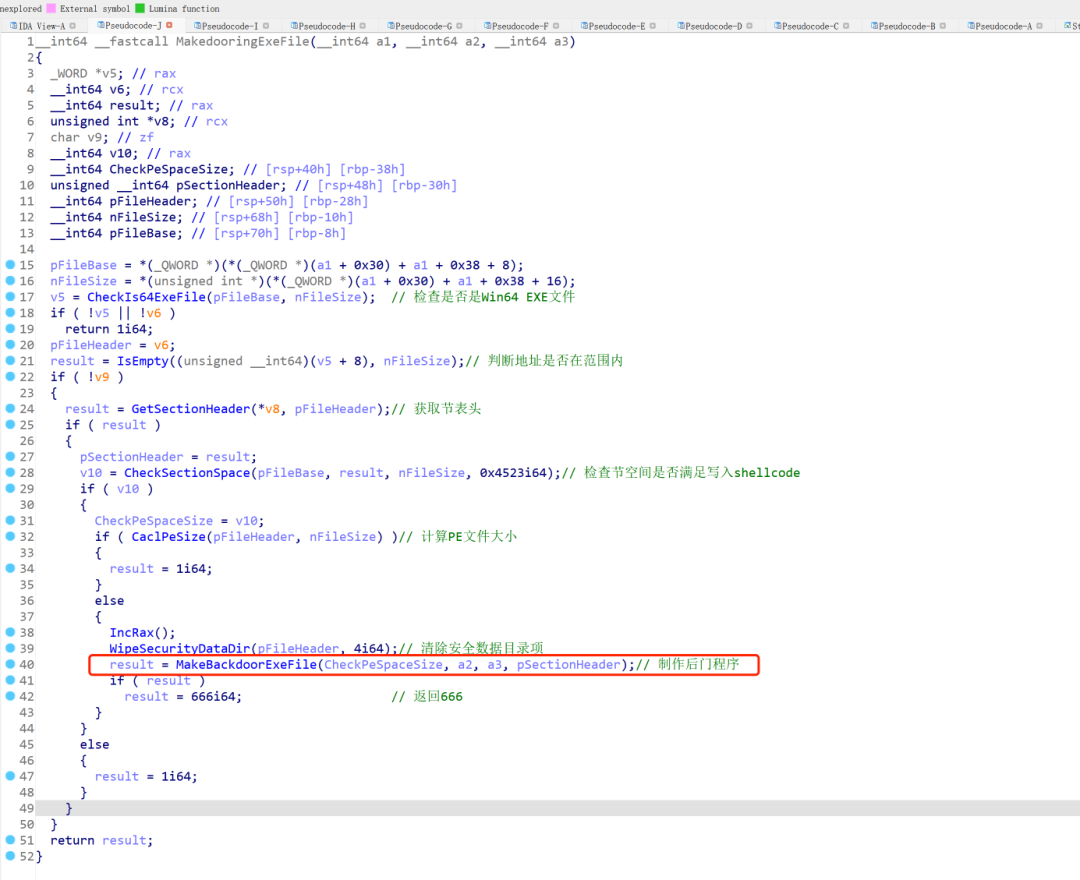The height and width of the screenshot is (880, 1080).
Task: Open the Pseudocode-H tab
Action: click(x=326, y=26)
